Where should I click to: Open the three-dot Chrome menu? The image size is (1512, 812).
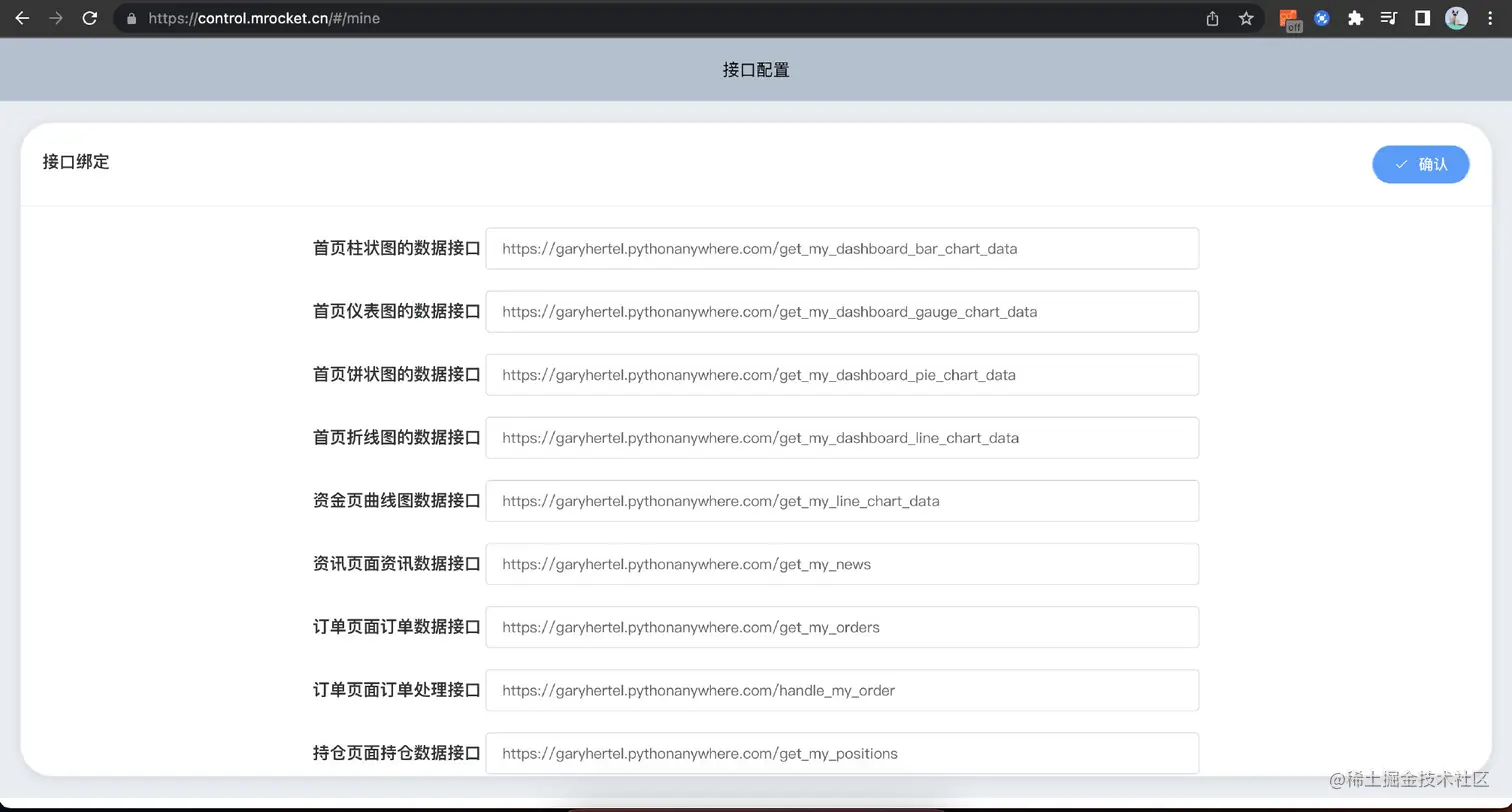pos(1490,18)
